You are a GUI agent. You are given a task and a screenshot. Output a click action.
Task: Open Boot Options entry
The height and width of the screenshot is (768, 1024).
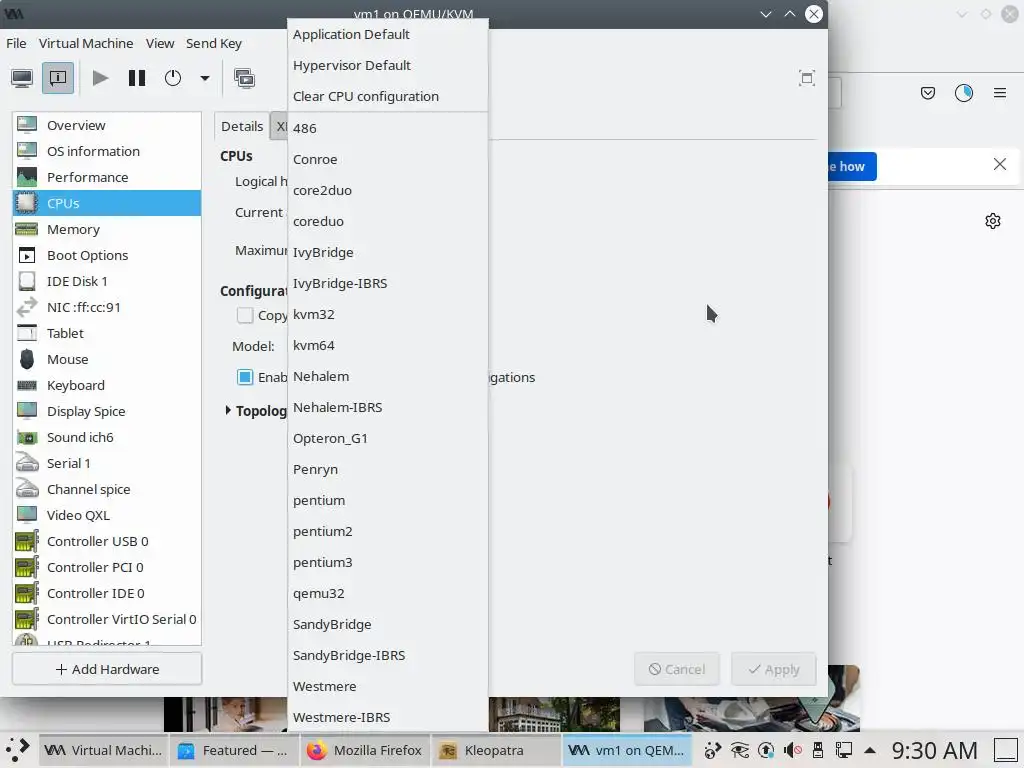(107, 255)
